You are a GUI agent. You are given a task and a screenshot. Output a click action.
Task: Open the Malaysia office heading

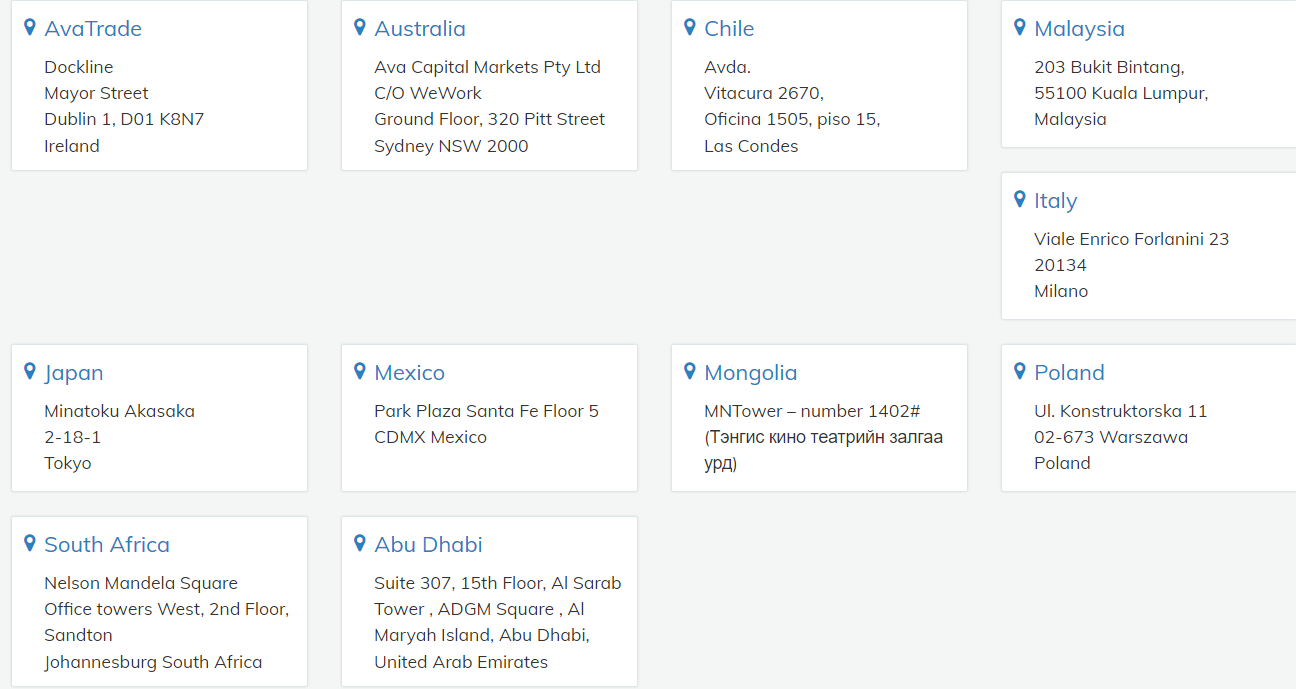(x=1079, y=29)
